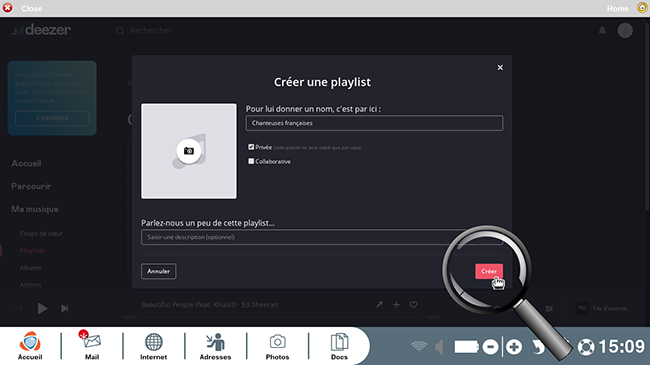Open Internet in the bottom dock
This screenshot has width=650, height=365.
153,346
